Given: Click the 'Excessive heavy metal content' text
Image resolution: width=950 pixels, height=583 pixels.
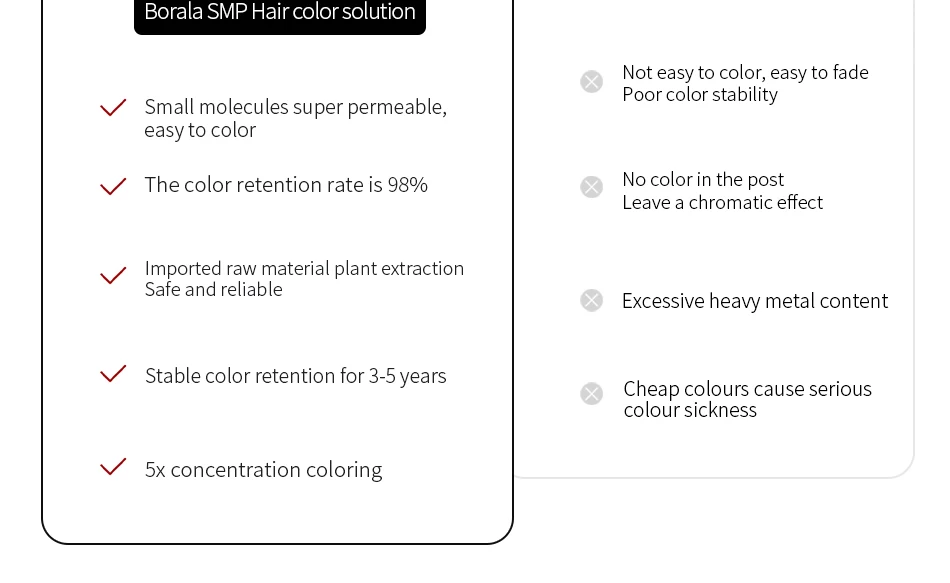Looking at the screenshot, I should [x=755, y=301].
